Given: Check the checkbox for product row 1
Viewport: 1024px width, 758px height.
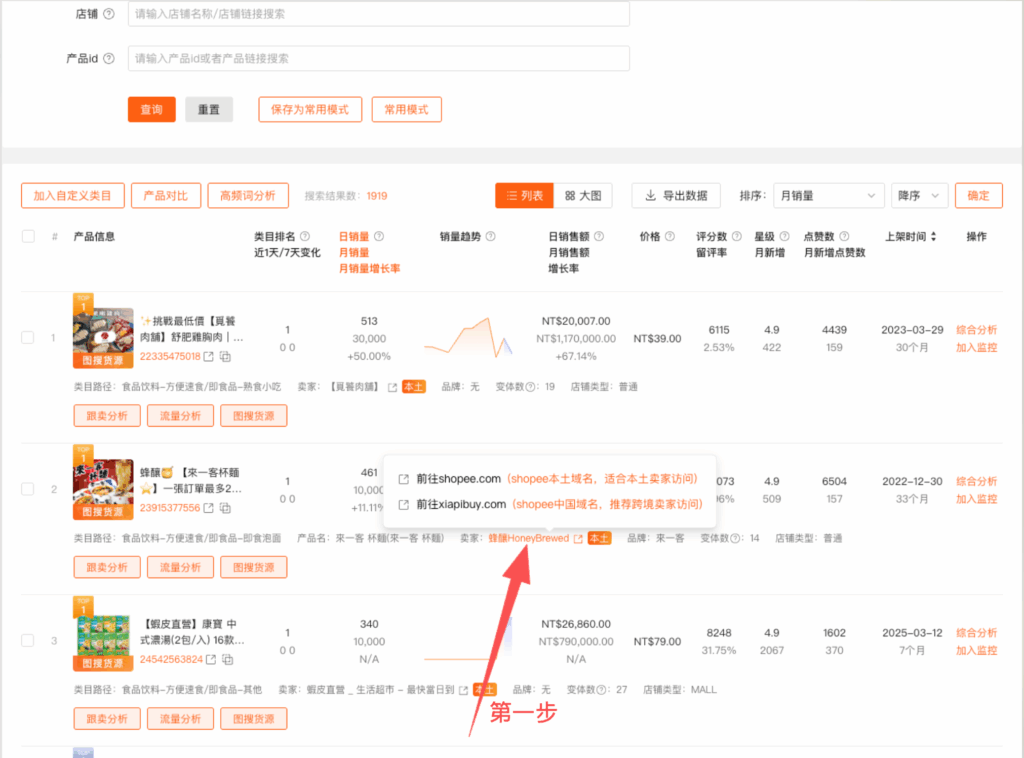Looking at the screenshot, I should (28, 338).
